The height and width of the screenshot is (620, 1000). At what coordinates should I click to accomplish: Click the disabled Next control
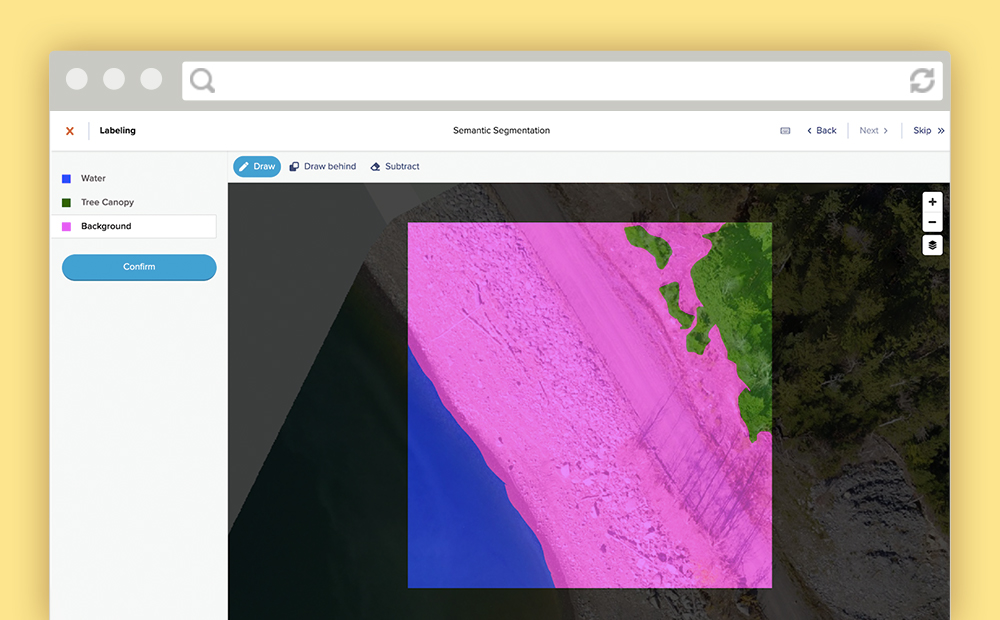(871, 130)
